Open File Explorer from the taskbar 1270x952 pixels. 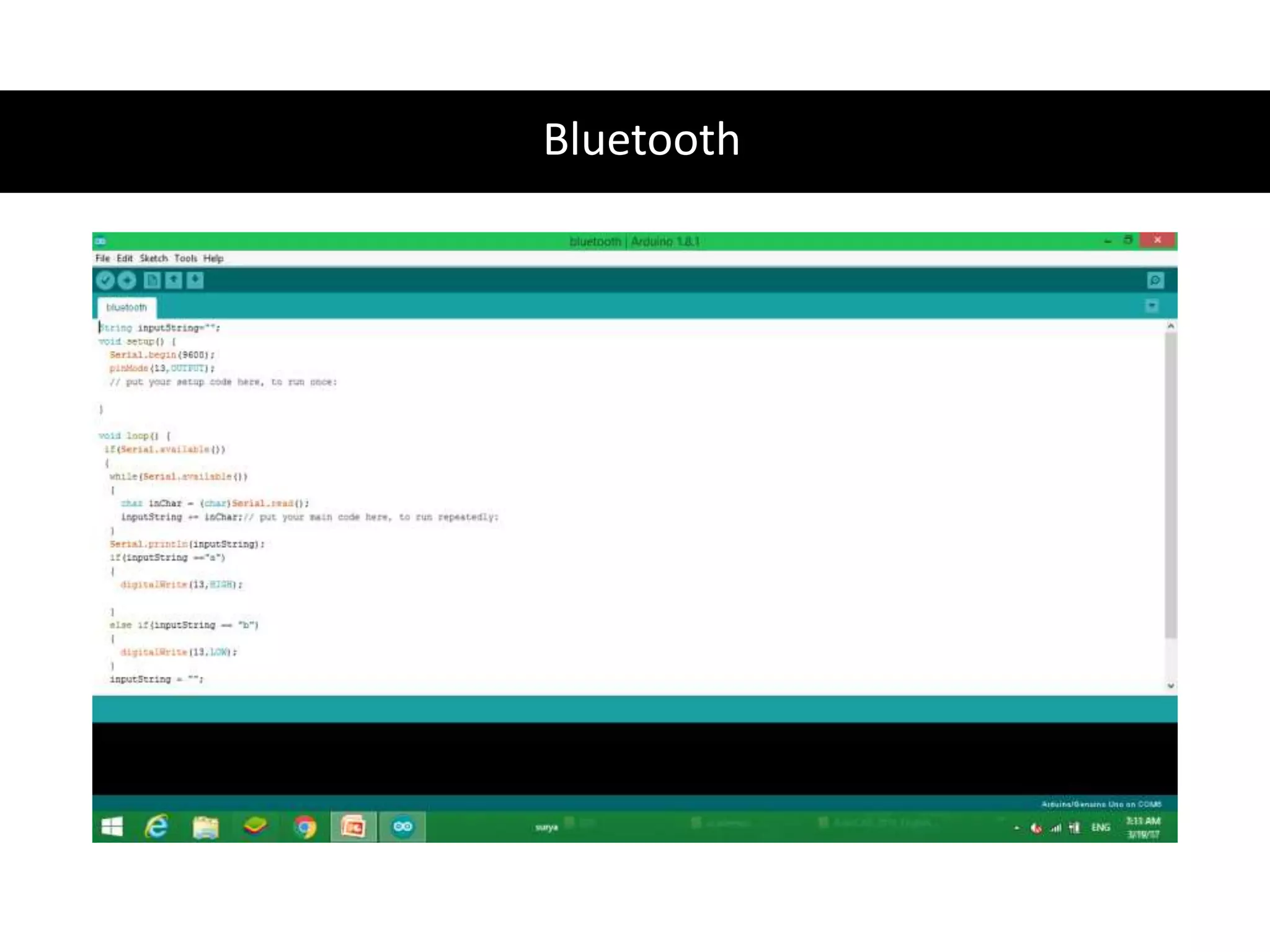[x=205, y=827]
